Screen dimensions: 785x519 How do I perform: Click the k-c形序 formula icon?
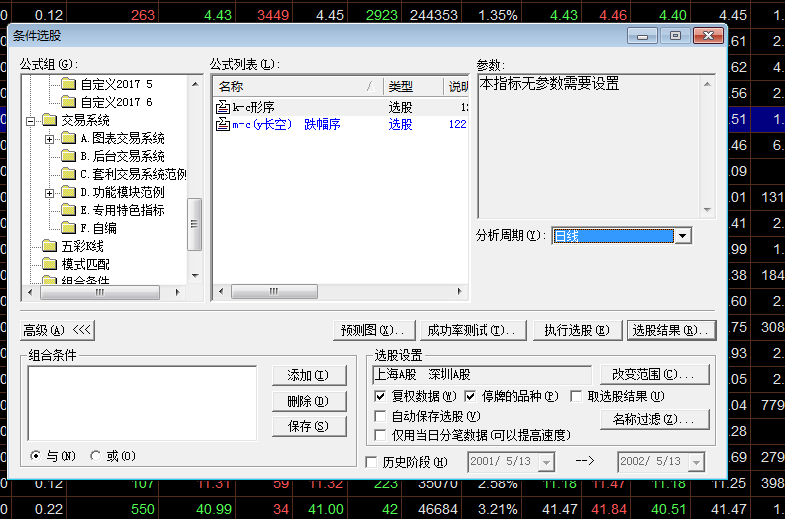point(223,107)
